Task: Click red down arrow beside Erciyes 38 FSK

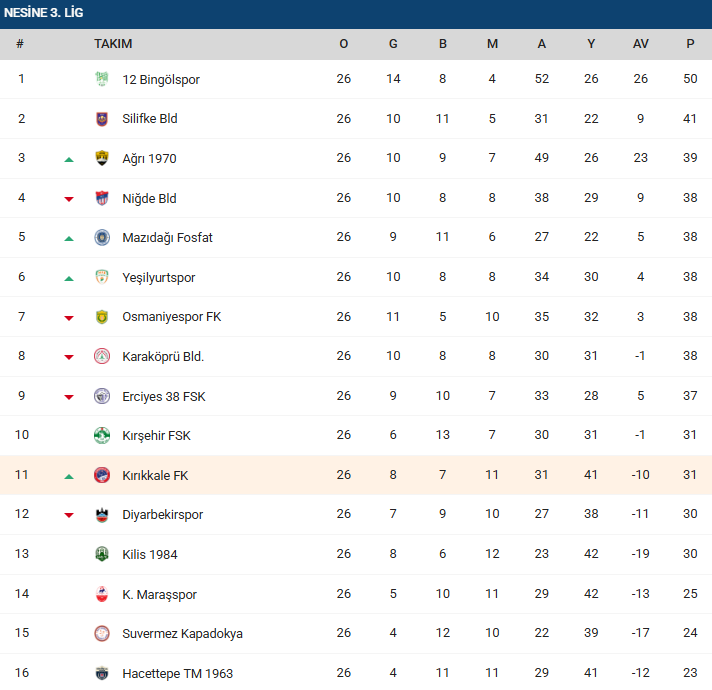Action: click(69, 397)
